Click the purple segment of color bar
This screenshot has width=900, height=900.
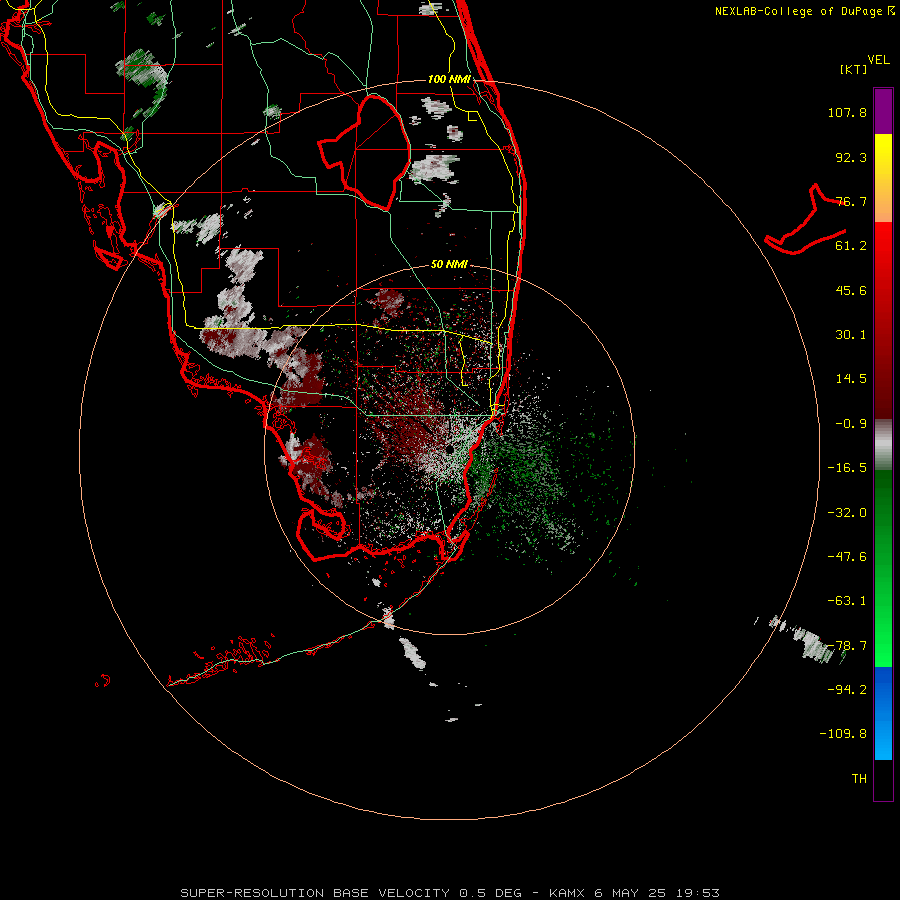pos(883,111)
